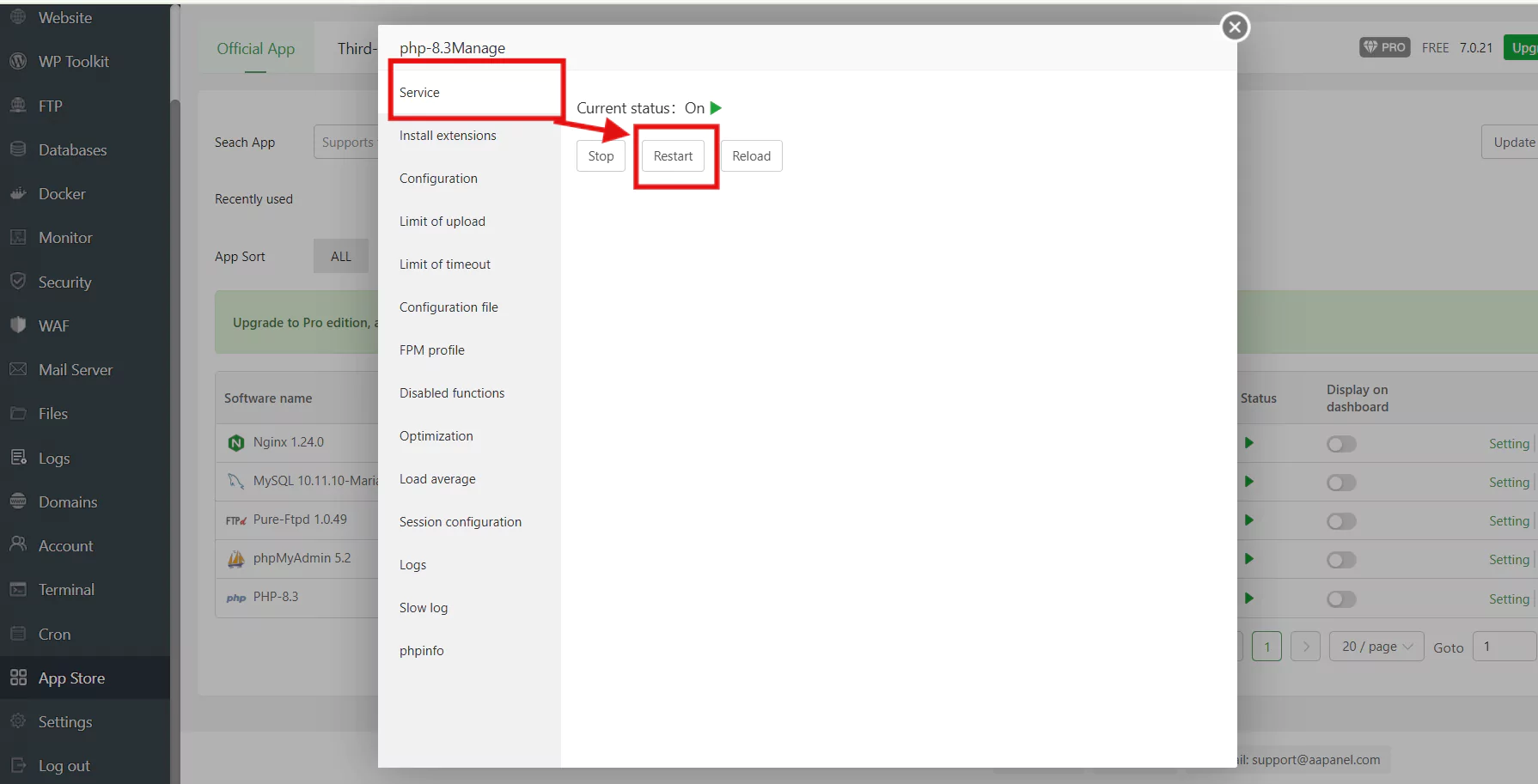Open FPM profile tab
The width and height of the screenshot is (1538, 784).
click(x=469, y=349)
